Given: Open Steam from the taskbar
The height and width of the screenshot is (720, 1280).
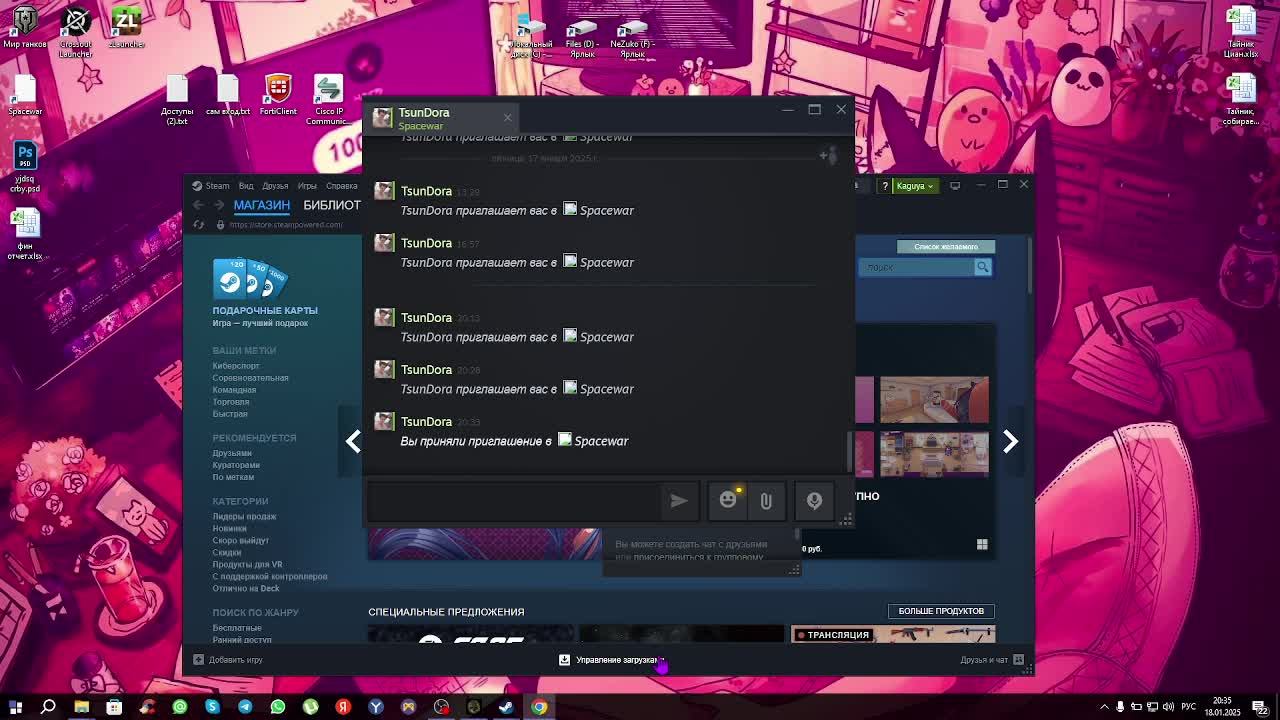Looking at the screenshot, I should pos(506,707).
